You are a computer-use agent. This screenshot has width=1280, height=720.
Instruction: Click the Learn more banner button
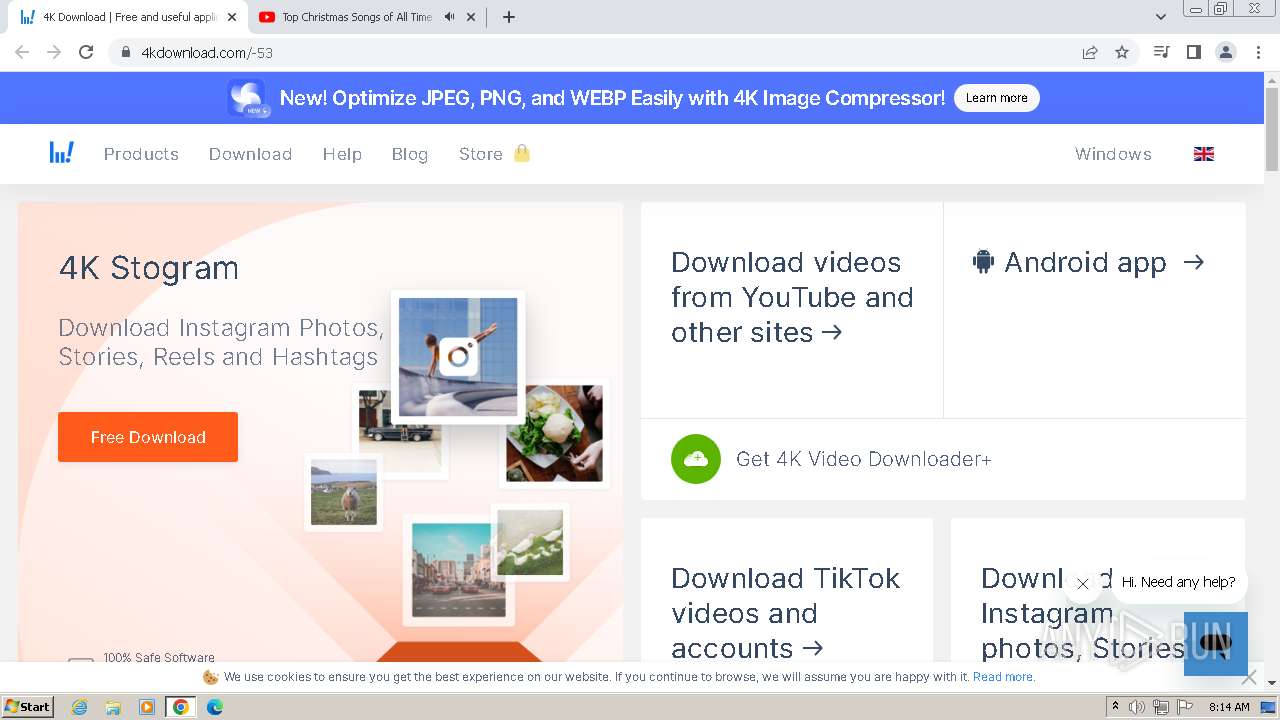pos(996,98)
